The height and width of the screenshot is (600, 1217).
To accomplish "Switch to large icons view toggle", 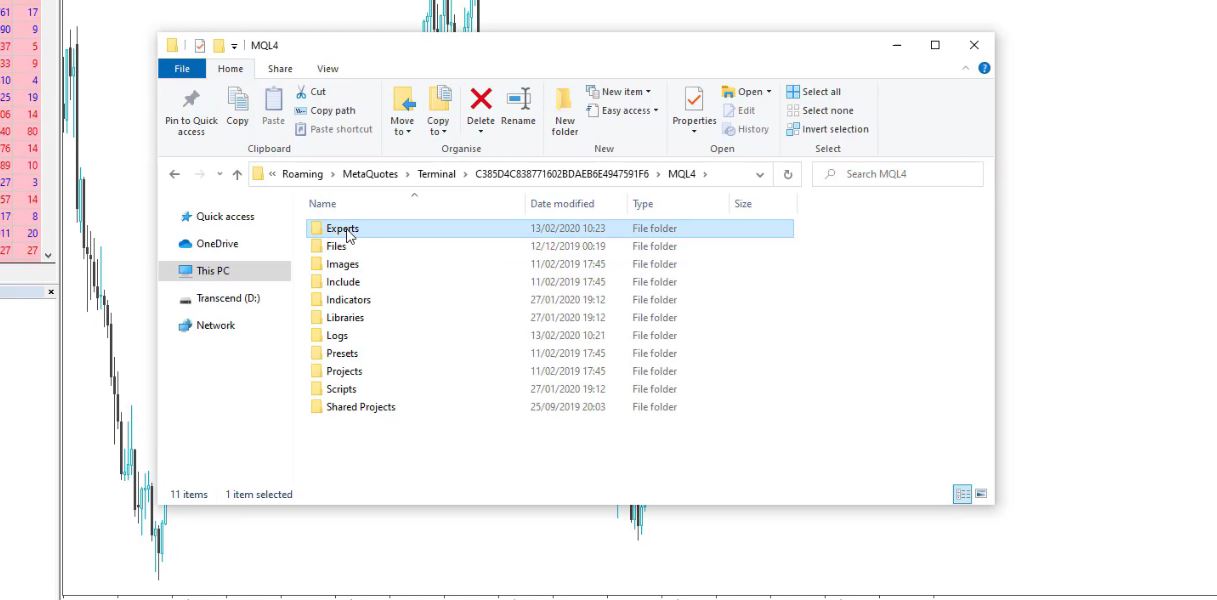I will [981, 494].
